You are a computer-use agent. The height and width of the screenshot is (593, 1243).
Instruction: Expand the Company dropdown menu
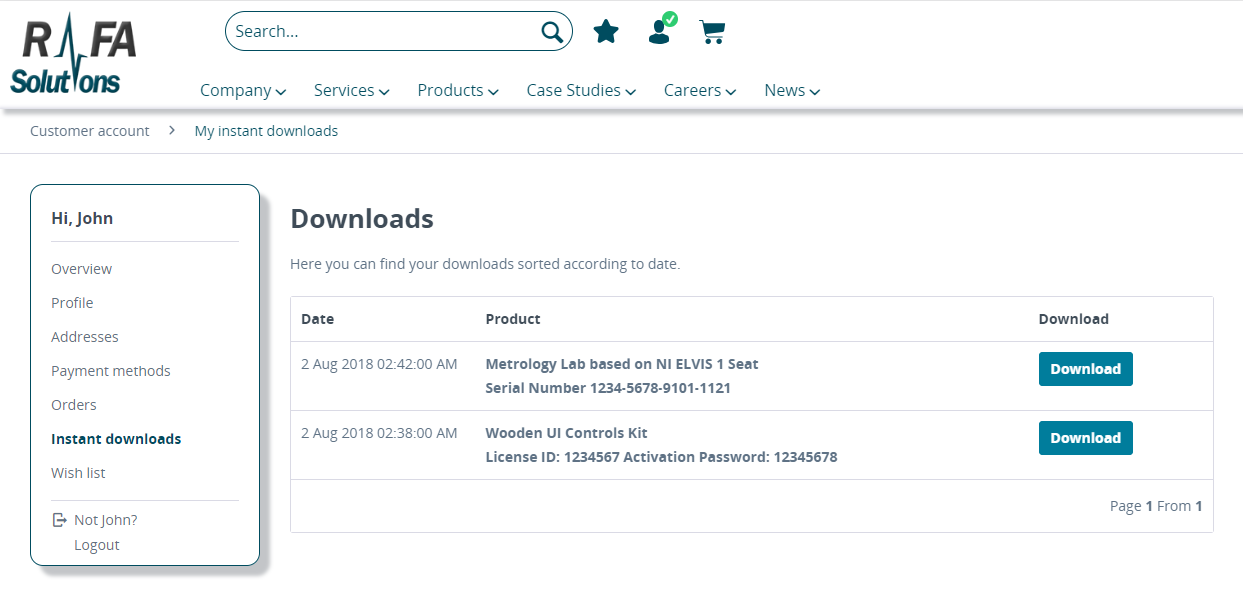(243, 90)
